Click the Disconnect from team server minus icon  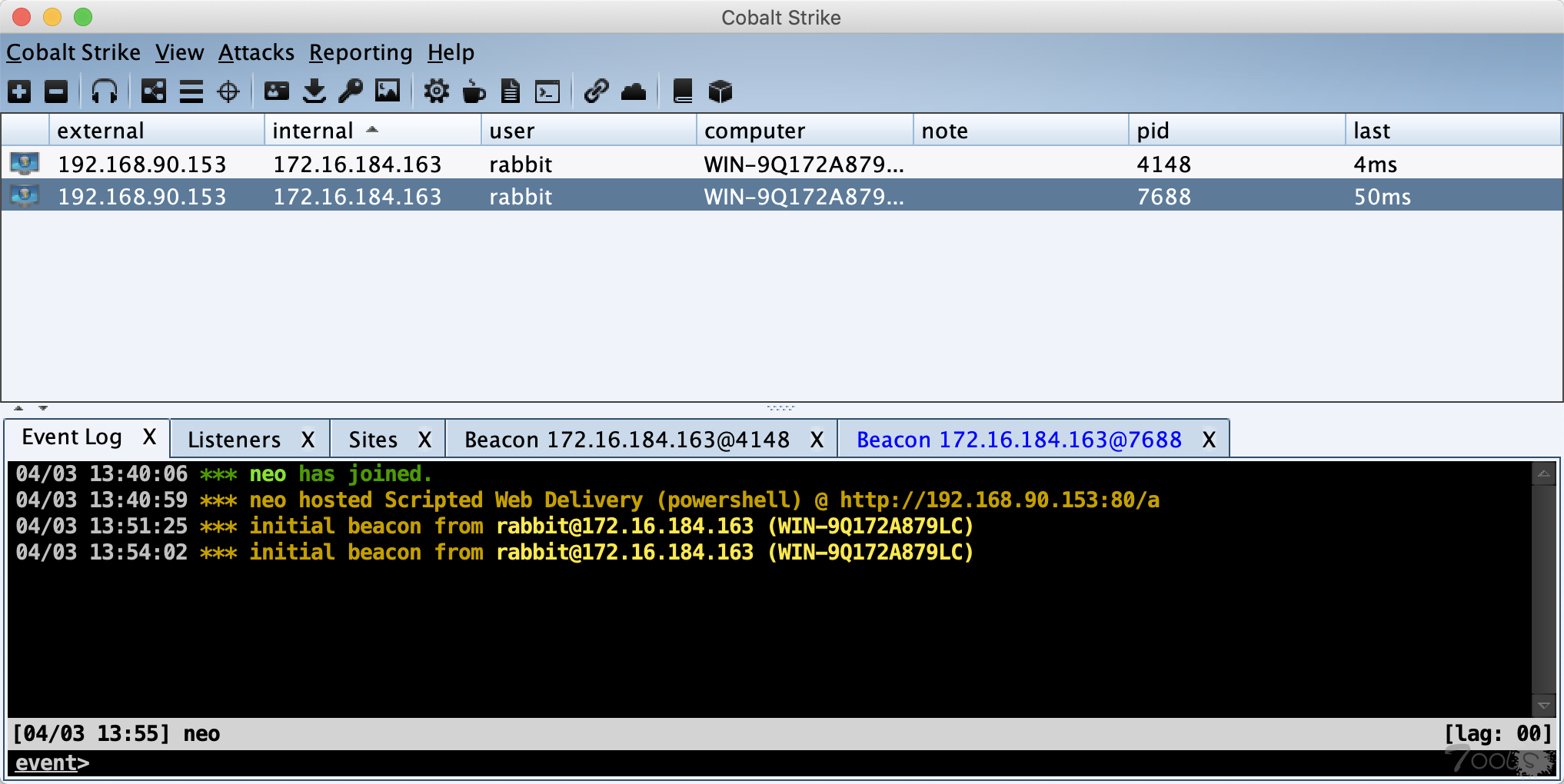(56, 91)
